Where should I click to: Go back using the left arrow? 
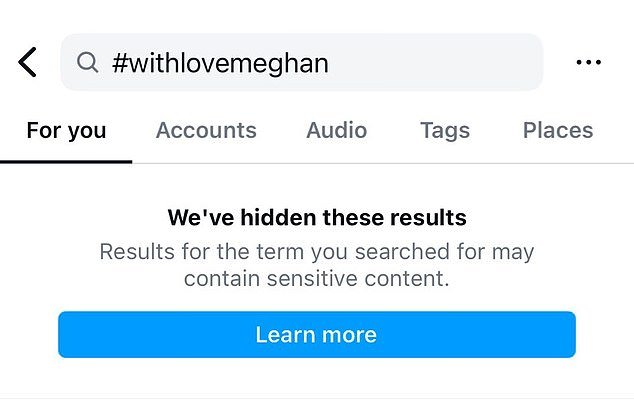coord(27,62)
